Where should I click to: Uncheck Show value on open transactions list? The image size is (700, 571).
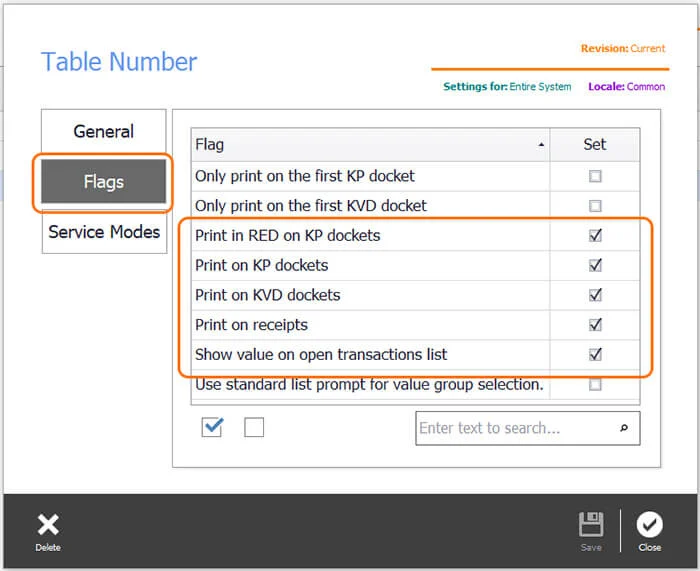pos(595,354)
